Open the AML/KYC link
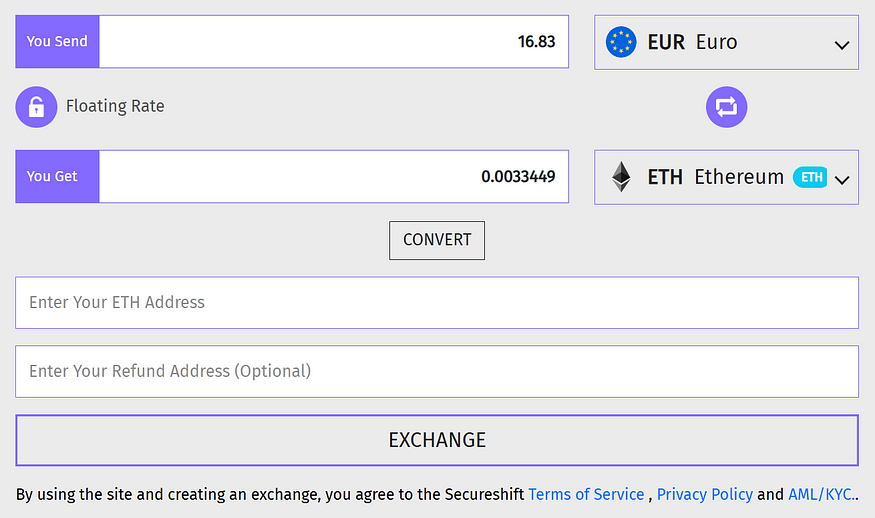Image resolution: width=875 pixels, height=518 pixels. click(x=821, y=494)
